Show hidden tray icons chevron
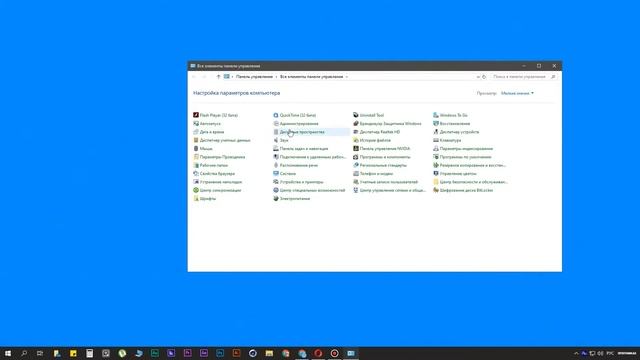This screenshot has height=360, width=640. (x=576, y=353)
